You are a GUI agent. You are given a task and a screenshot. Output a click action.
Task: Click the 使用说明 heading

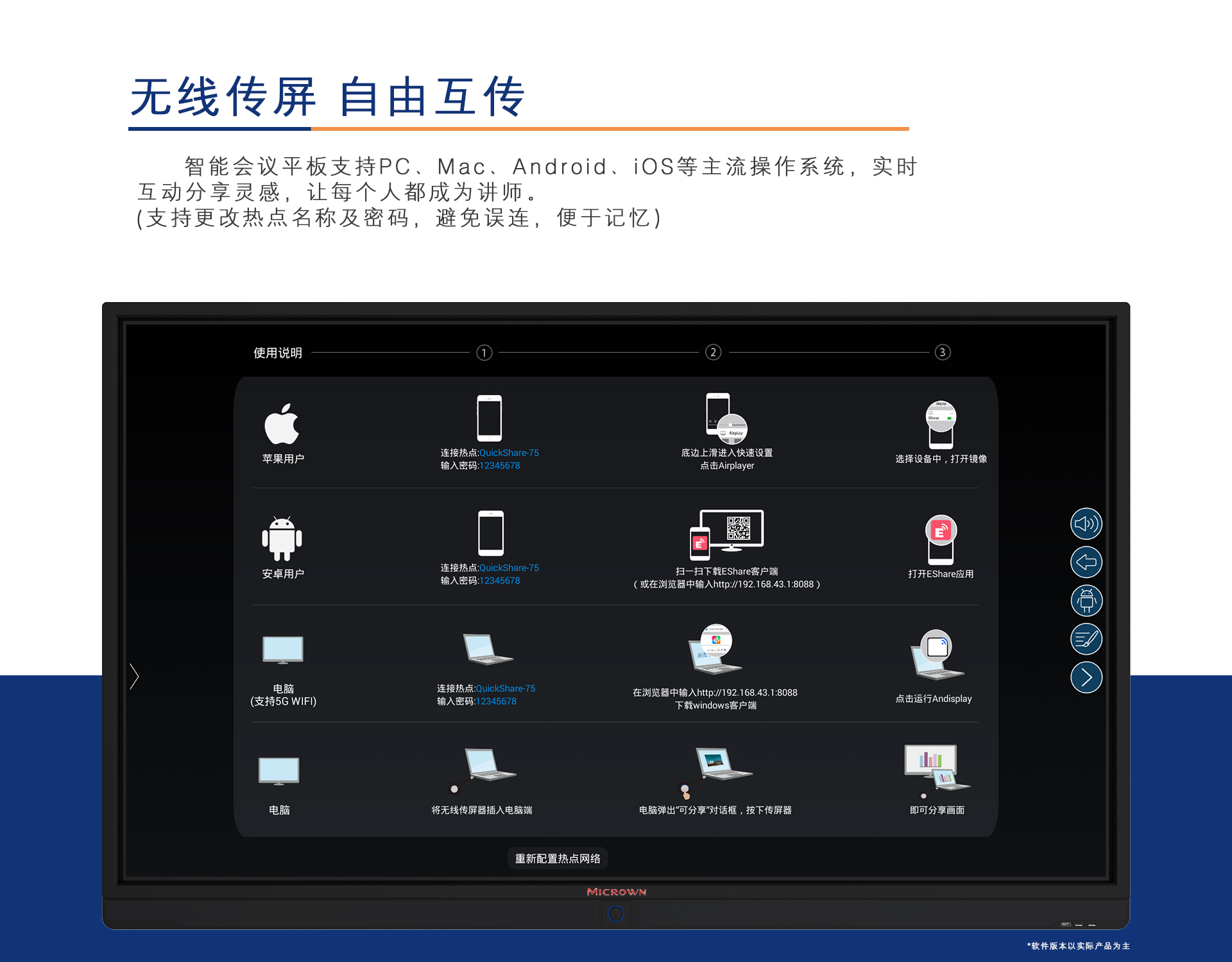[x=277, y=353]
